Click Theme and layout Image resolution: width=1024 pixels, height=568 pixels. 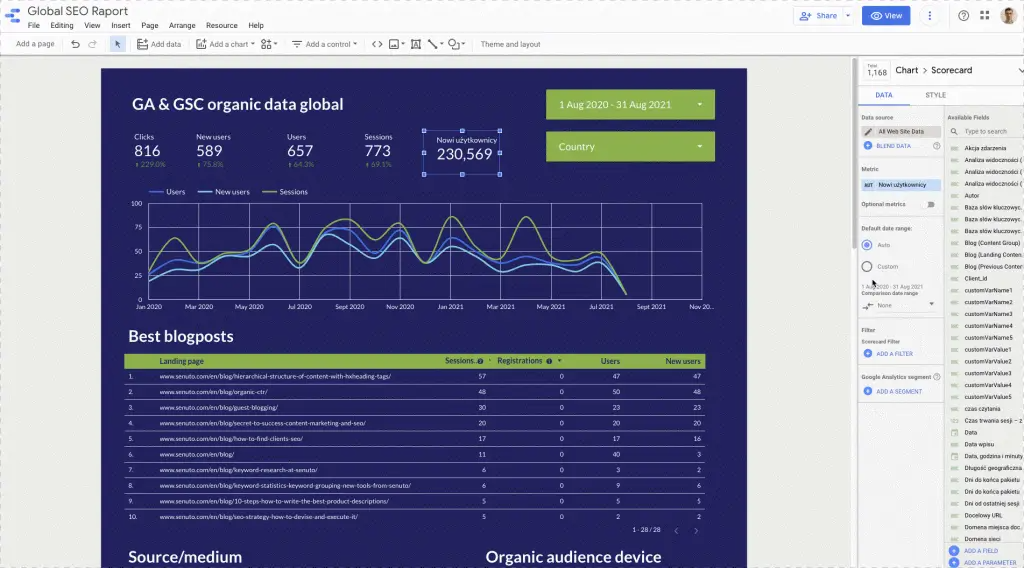click(x=510, y=44)
